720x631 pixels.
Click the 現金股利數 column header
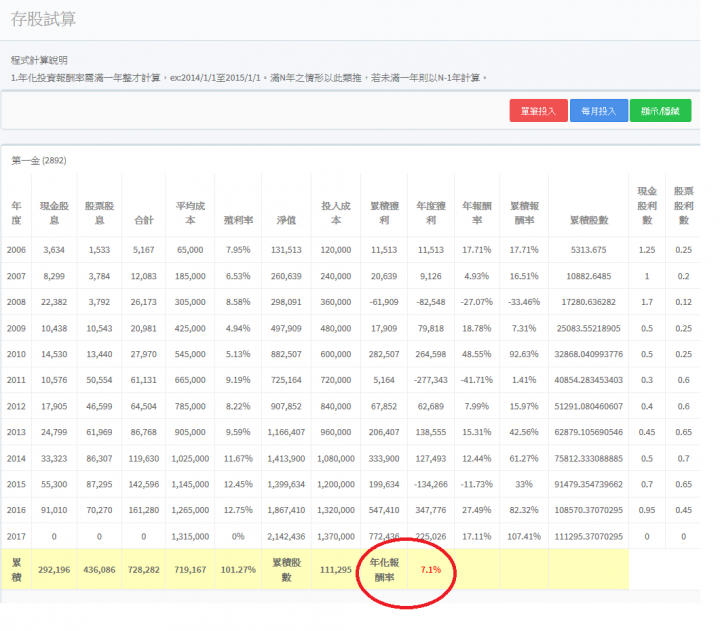pos(647,205)
